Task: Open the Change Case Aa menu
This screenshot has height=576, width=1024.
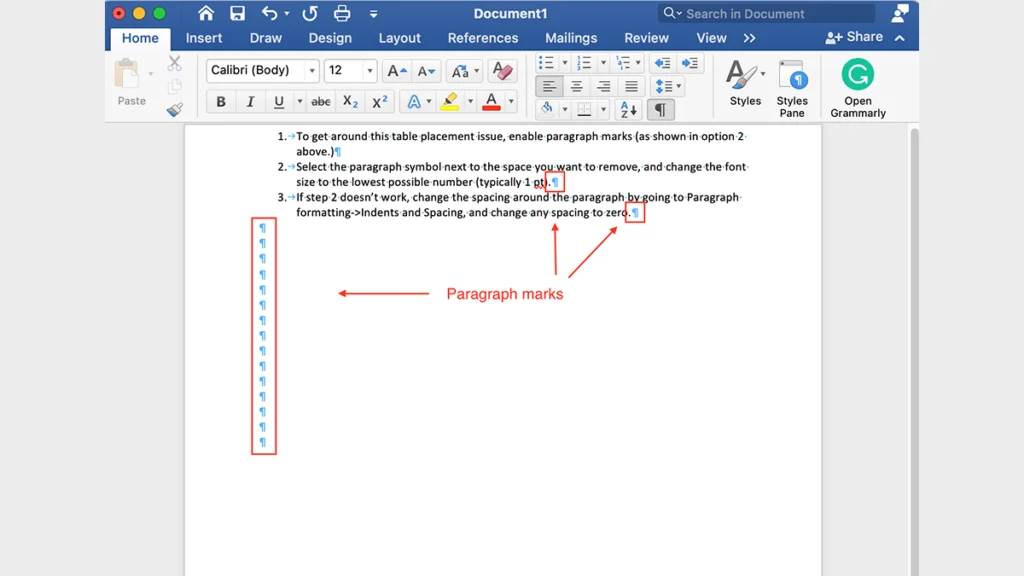Action: (464, 71)
